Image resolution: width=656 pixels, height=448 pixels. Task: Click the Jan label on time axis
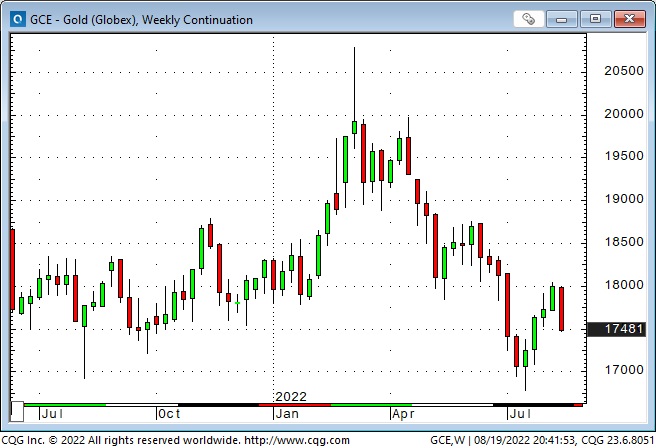[x=287, y=414]
